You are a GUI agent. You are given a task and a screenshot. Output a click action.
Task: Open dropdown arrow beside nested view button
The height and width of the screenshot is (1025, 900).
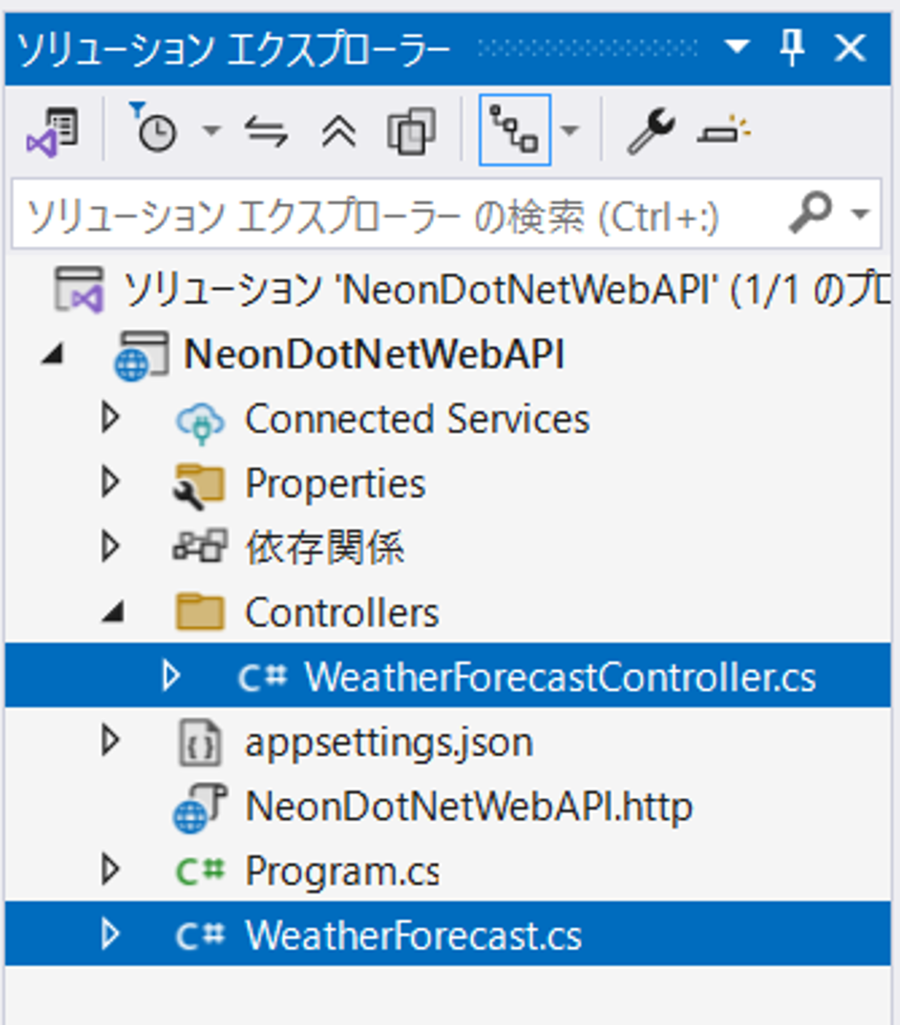pos(569,131)
